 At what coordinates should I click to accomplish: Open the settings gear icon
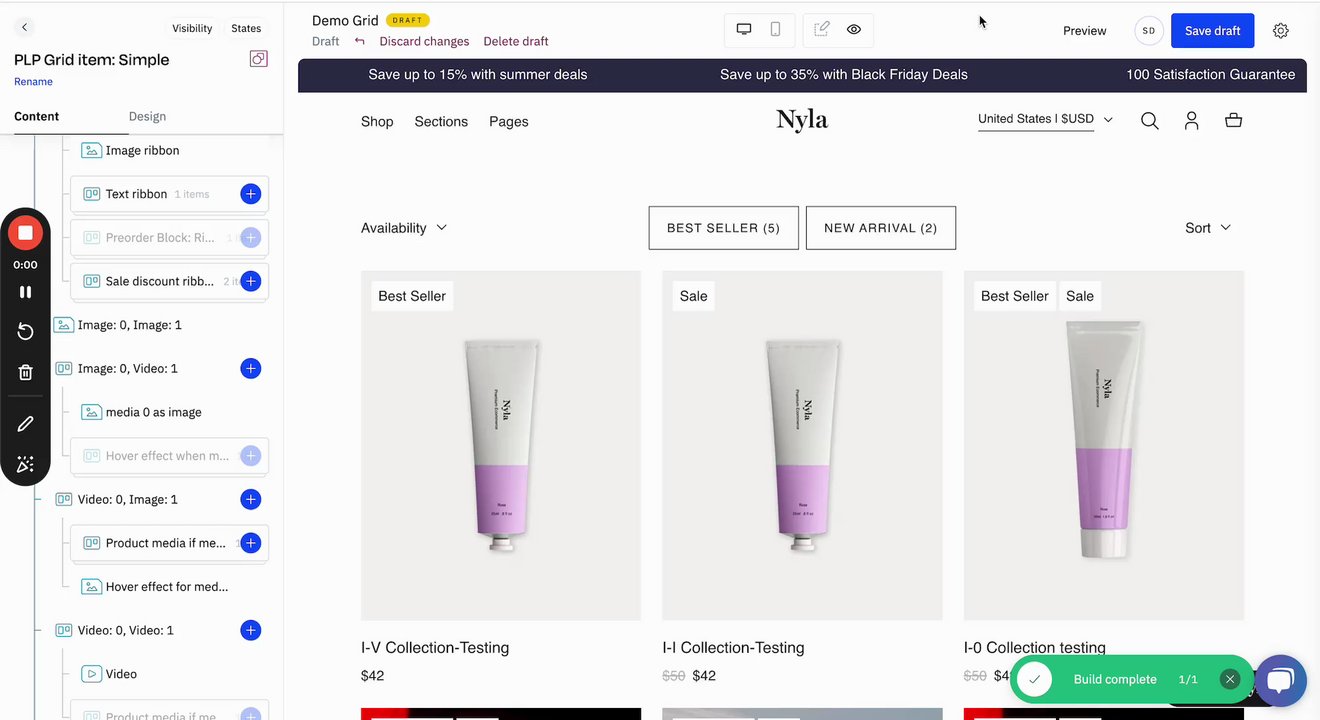click(x=1281, y=31)
